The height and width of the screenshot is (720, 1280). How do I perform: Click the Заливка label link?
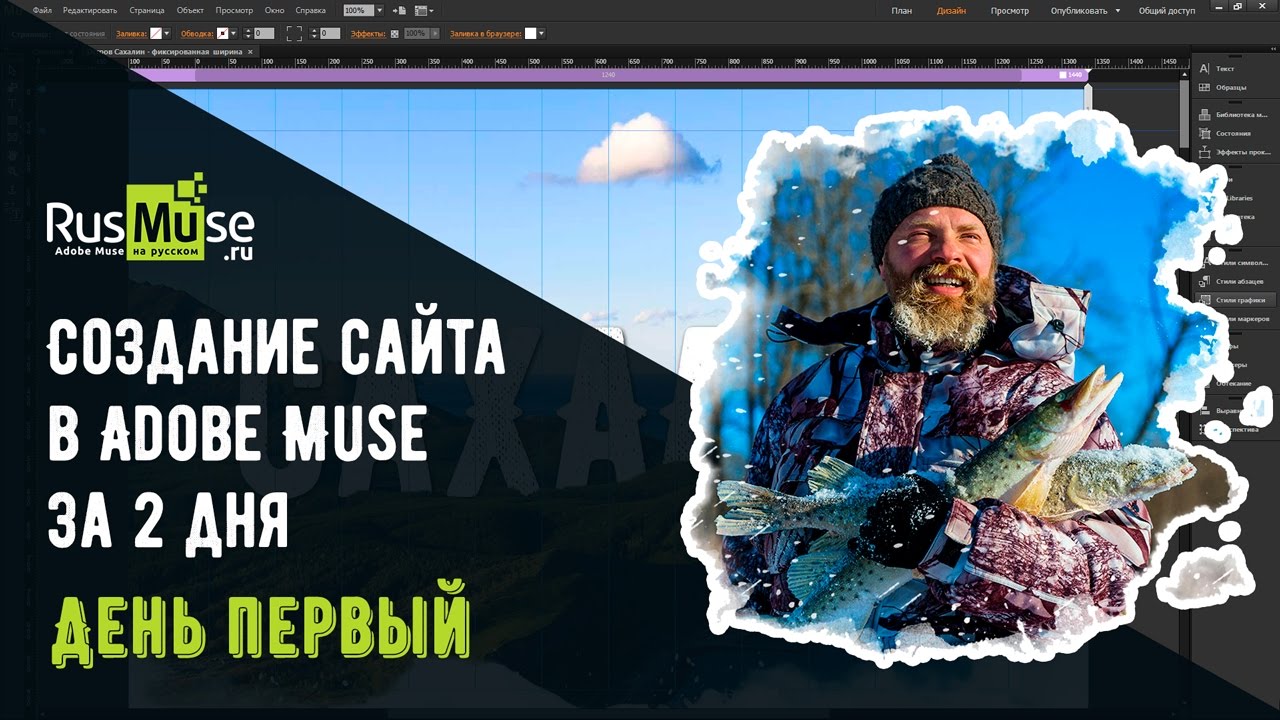click(131, 33)
